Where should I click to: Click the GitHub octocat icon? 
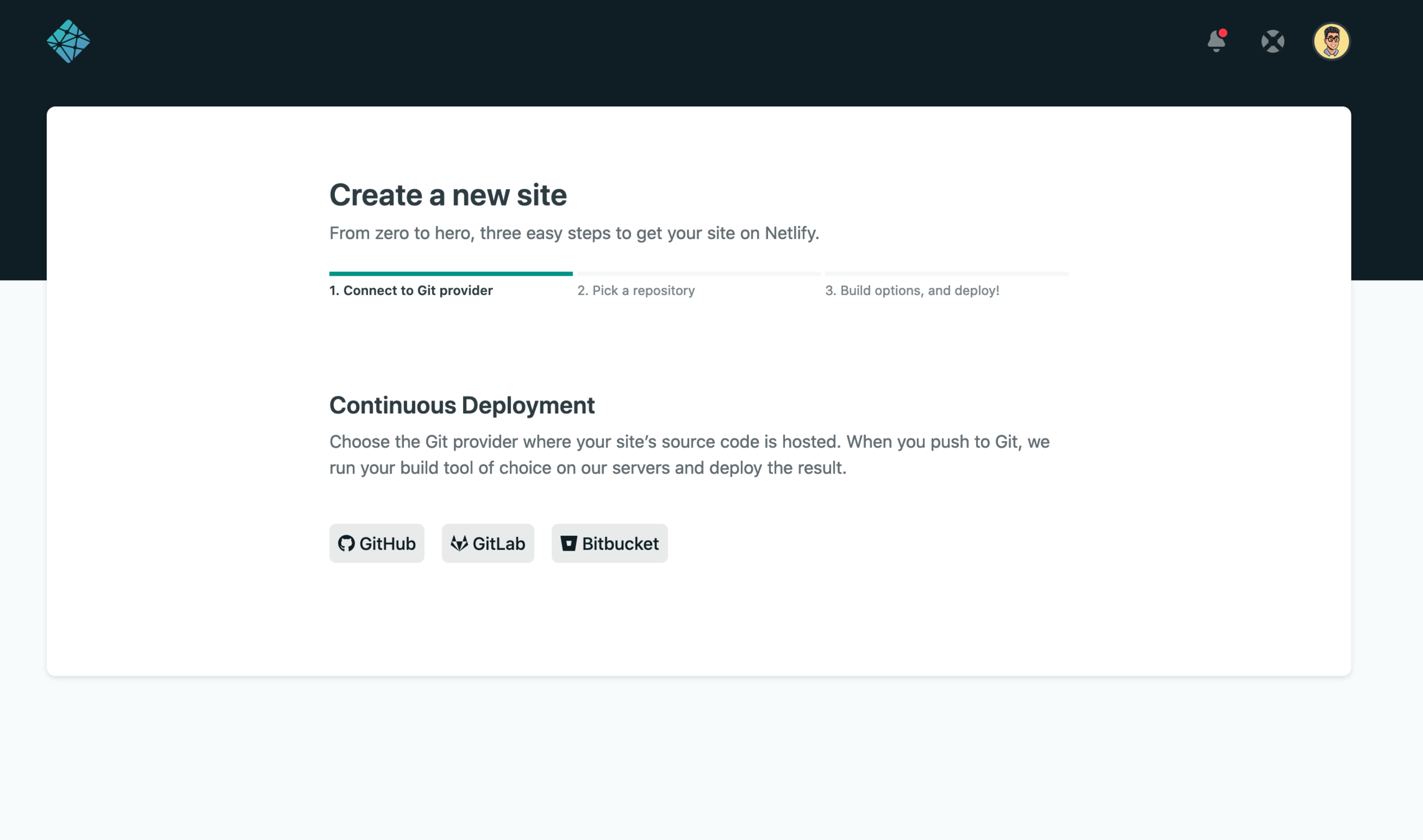tap(346, 543)
